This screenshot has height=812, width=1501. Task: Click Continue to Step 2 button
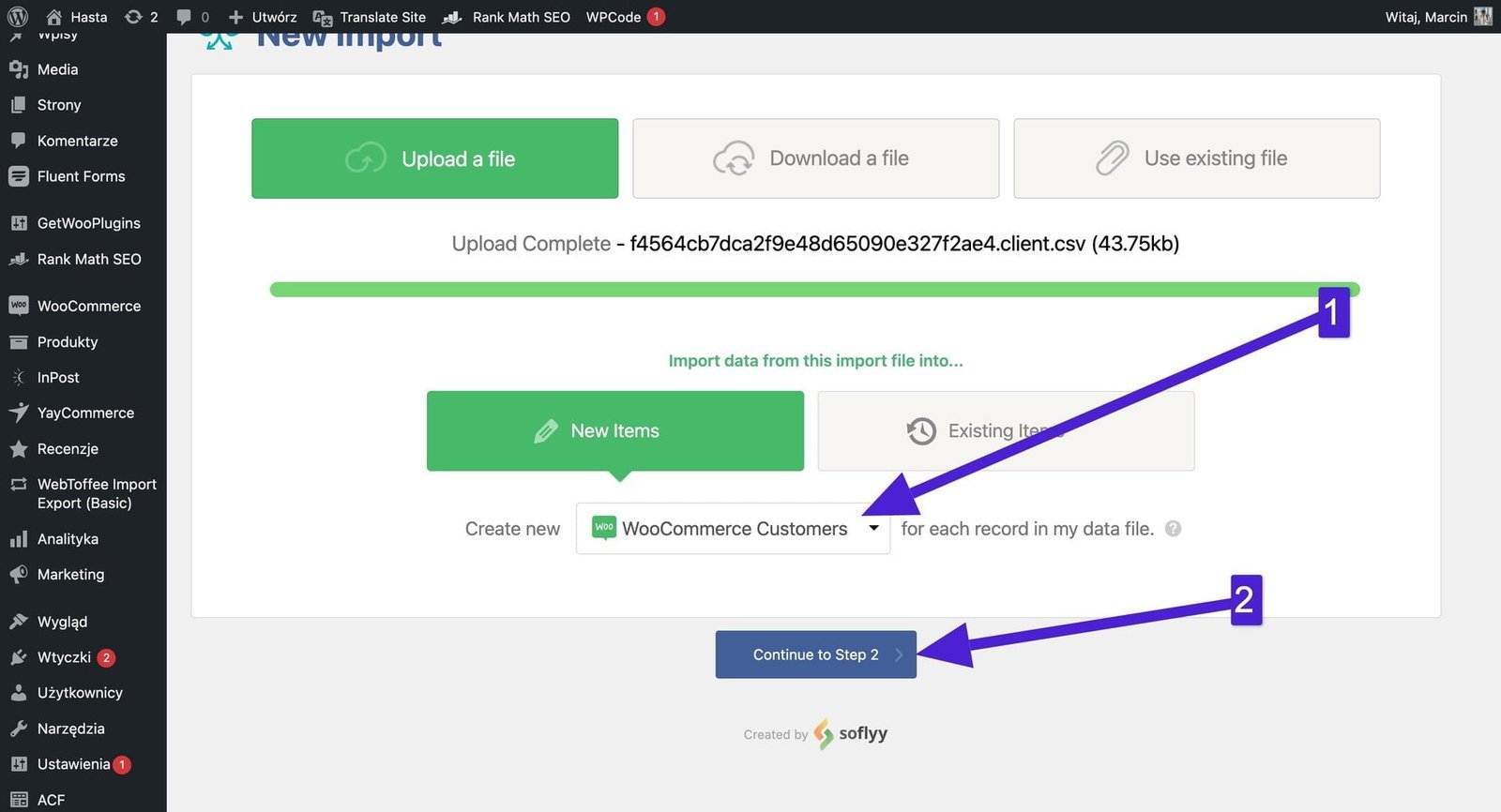(x=815, y=654)
